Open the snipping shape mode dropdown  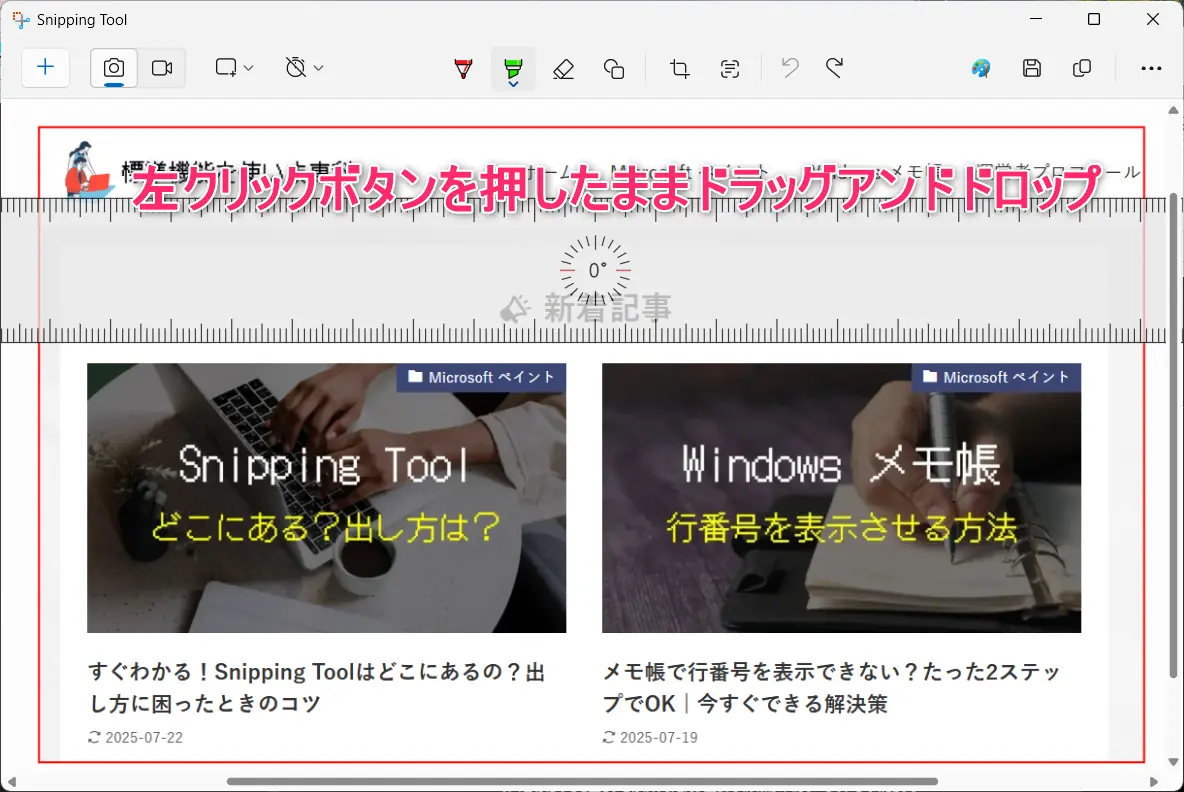coord(233,68)
